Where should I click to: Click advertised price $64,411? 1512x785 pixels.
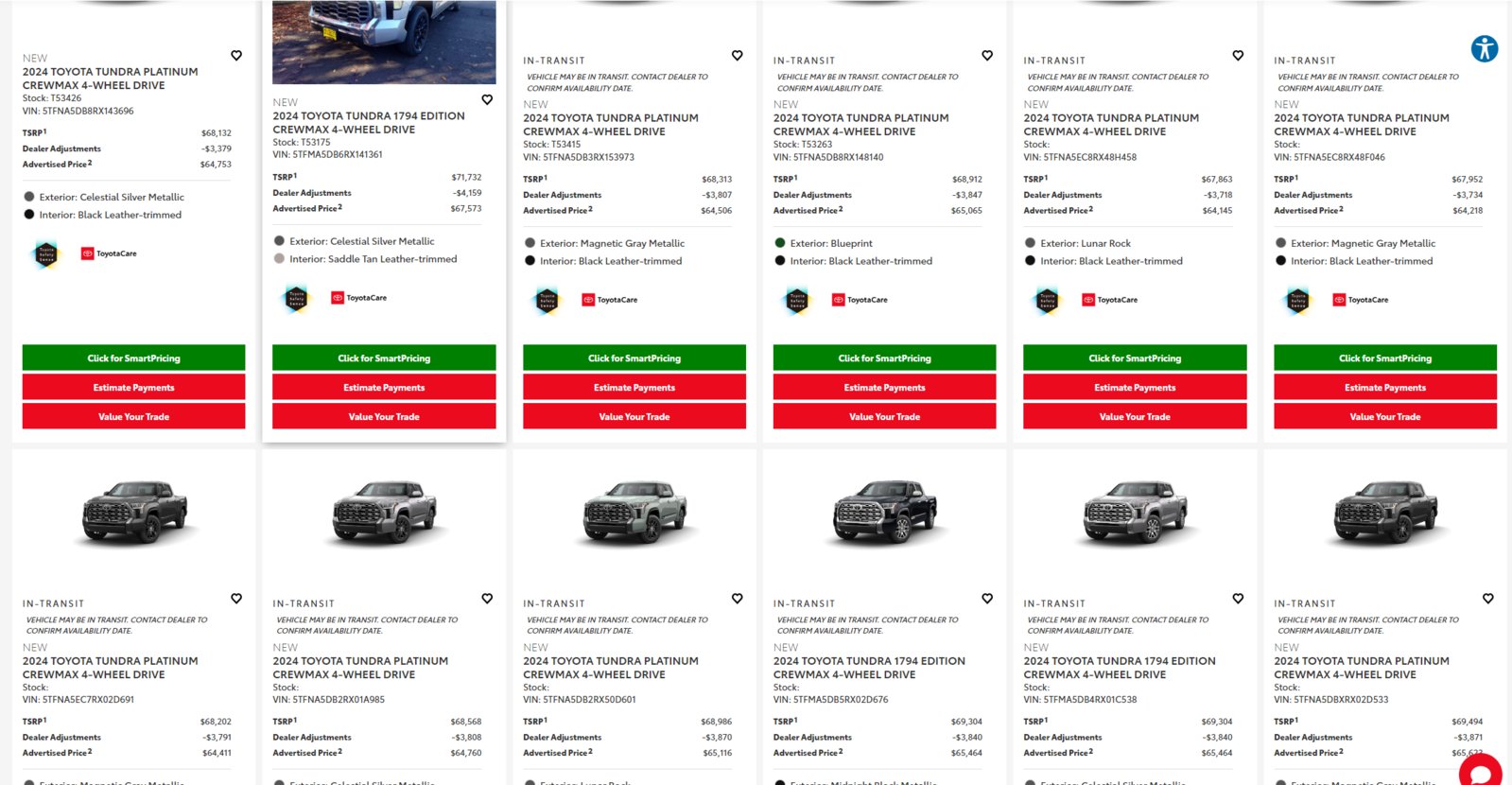(x=217, y=753)
